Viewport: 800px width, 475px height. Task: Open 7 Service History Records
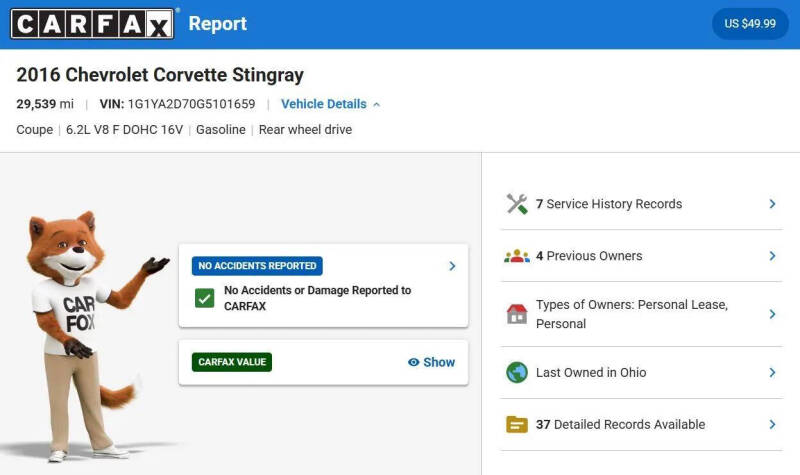[x=641, y=204]
